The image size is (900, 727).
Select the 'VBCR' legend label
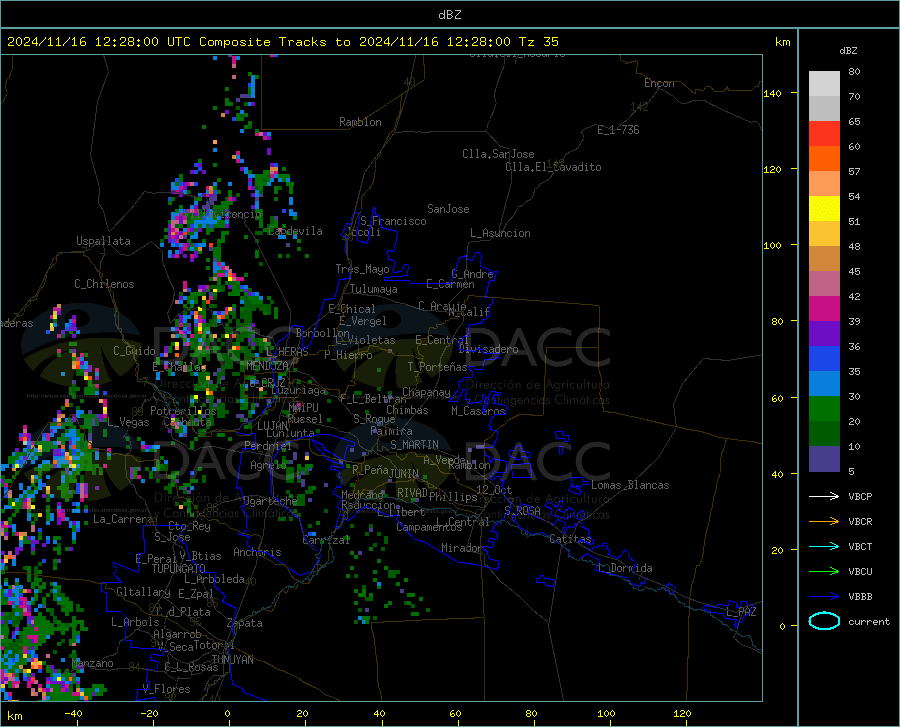(x=860, y=522)
